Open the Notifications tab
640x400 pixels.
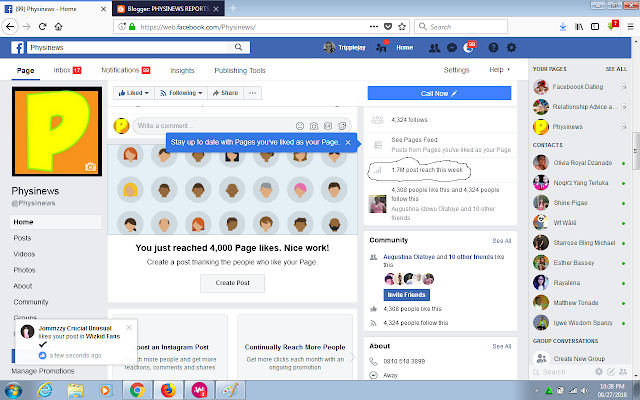click(126, 70)
